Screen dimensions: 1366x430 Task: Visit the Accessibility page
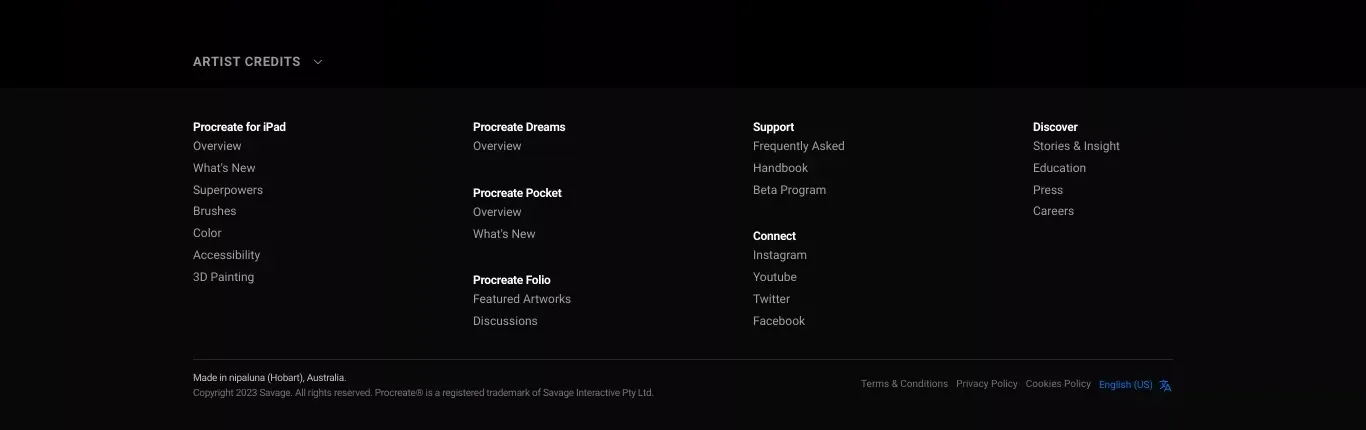click(226, 255)
